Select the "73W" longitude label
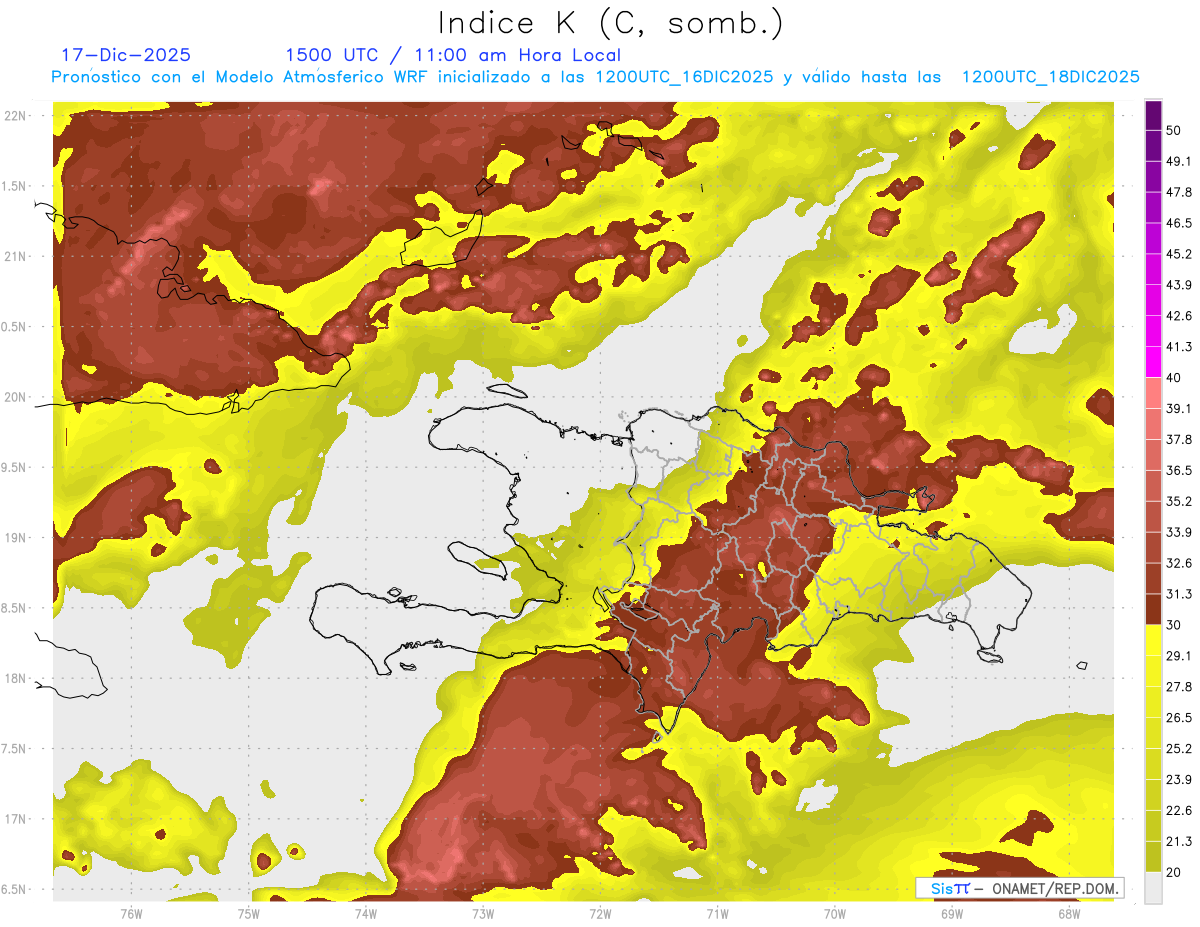1200x927 pixels. click(483, 913)
